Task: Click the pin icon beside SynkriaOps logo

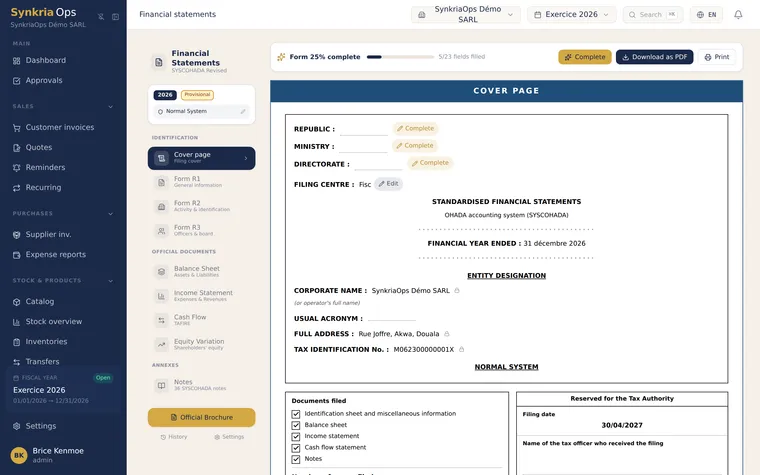Action: tap(101, 16)
